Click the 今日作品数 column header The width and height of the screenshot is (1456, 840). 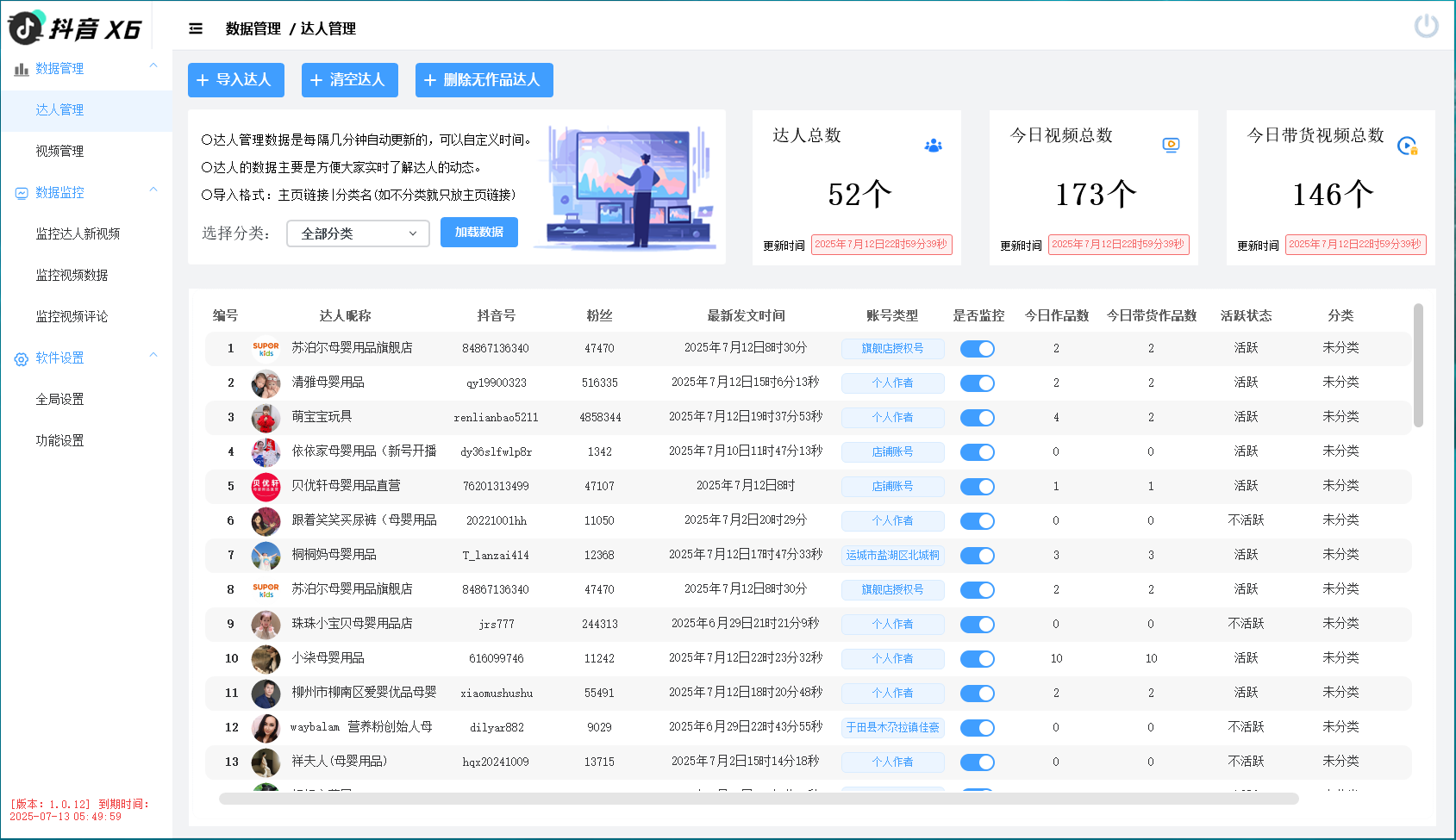(1057, 316)
